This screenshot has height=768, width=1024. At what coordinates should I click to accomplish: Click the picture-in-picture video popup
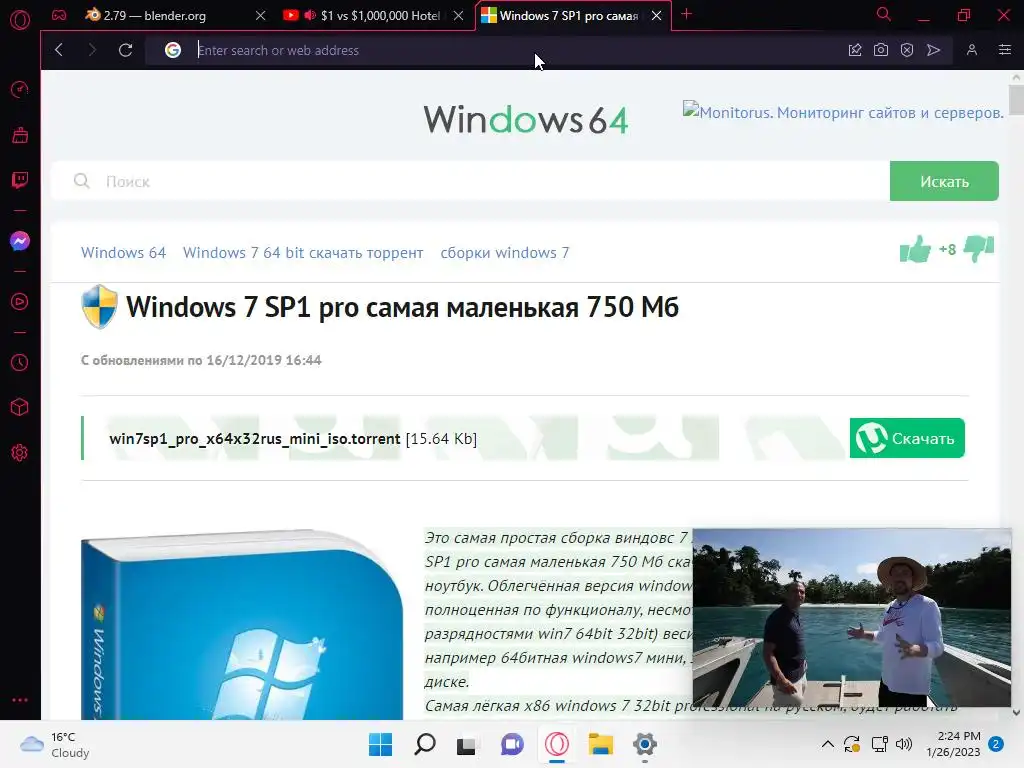(852, 618)
